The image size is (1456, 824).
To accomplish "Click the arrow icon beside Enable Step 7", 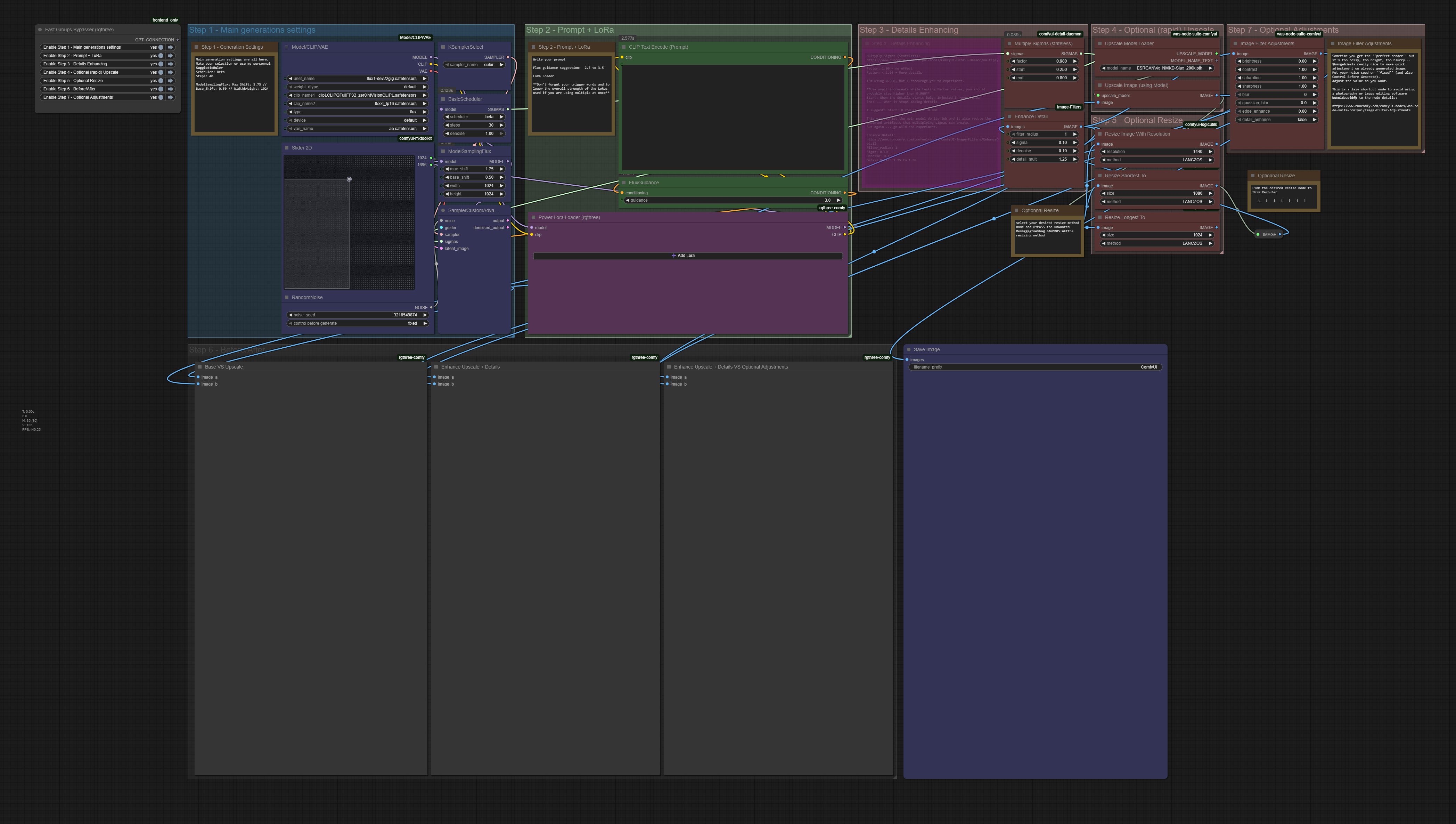I will (x=170, y=97).
